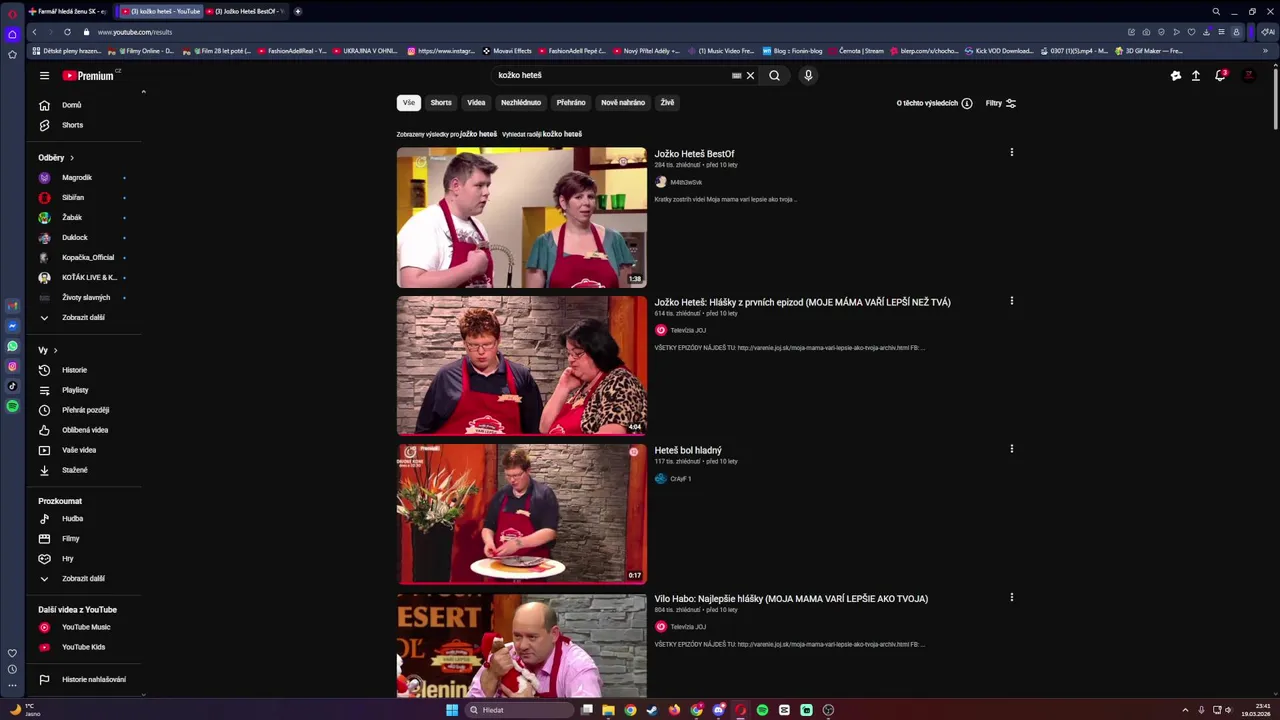Open the account avatar menu
The height and width of the screenshot is (720, 1280).
[1248, 75]
